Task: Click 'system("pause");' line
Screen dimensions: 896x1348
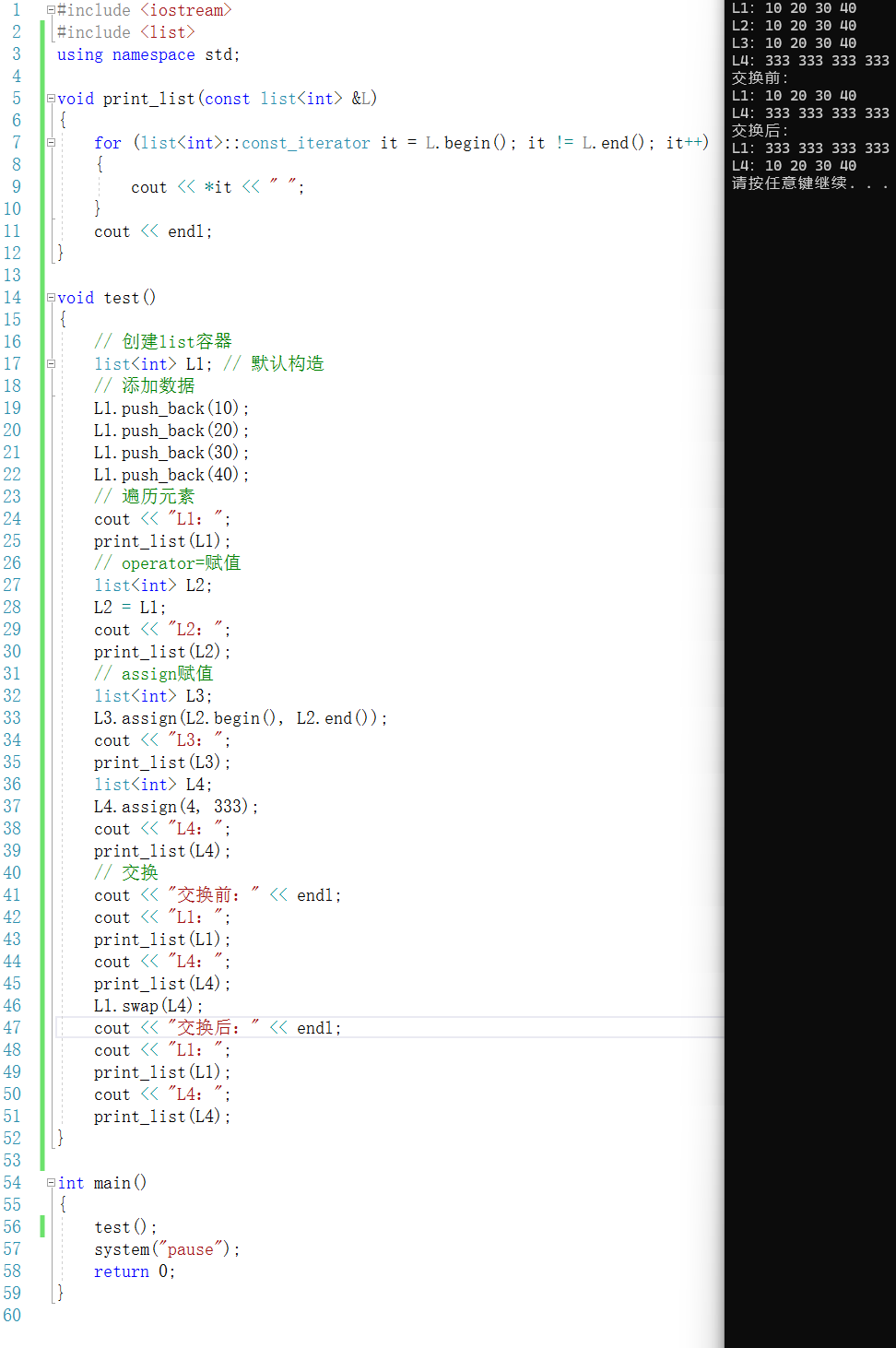Action: [167, 1249]
